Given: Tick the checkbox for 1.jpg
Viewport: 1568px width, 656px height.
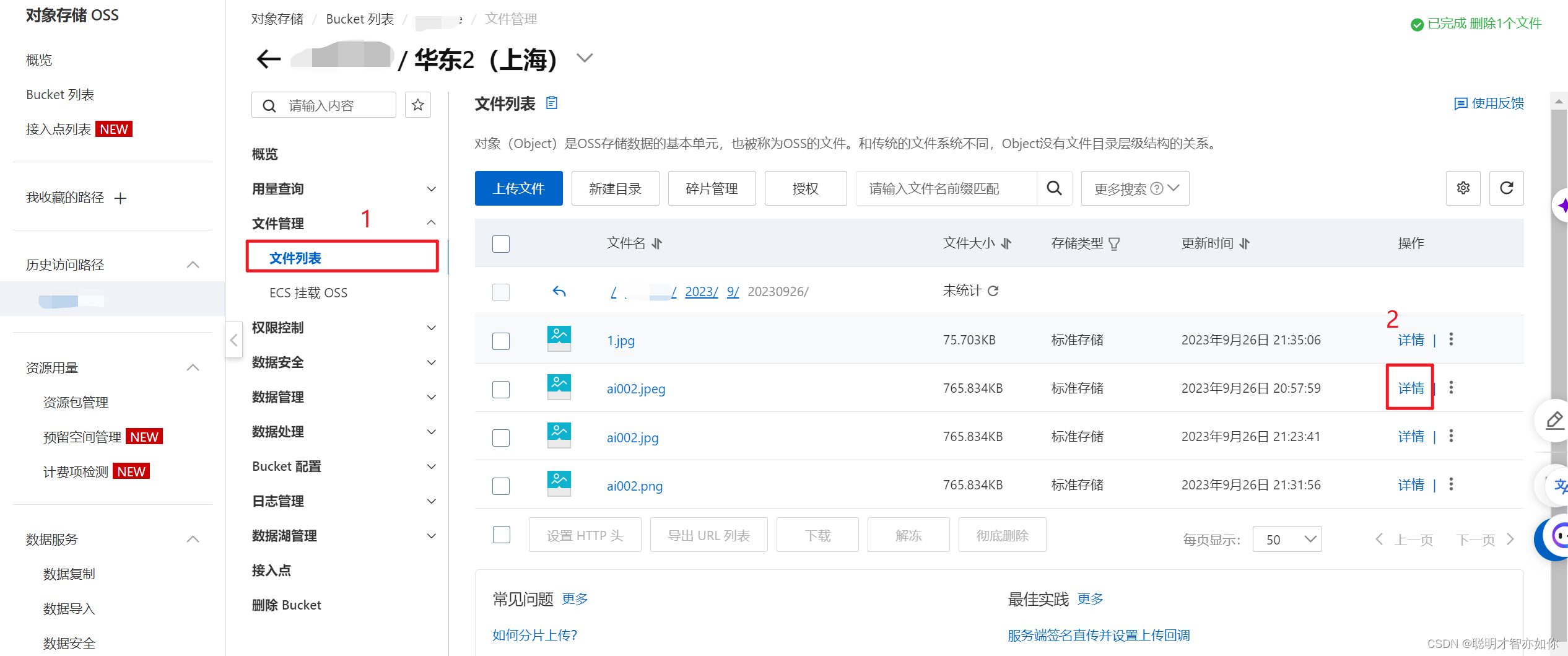Looking at the screenshot, I should 501,341.
